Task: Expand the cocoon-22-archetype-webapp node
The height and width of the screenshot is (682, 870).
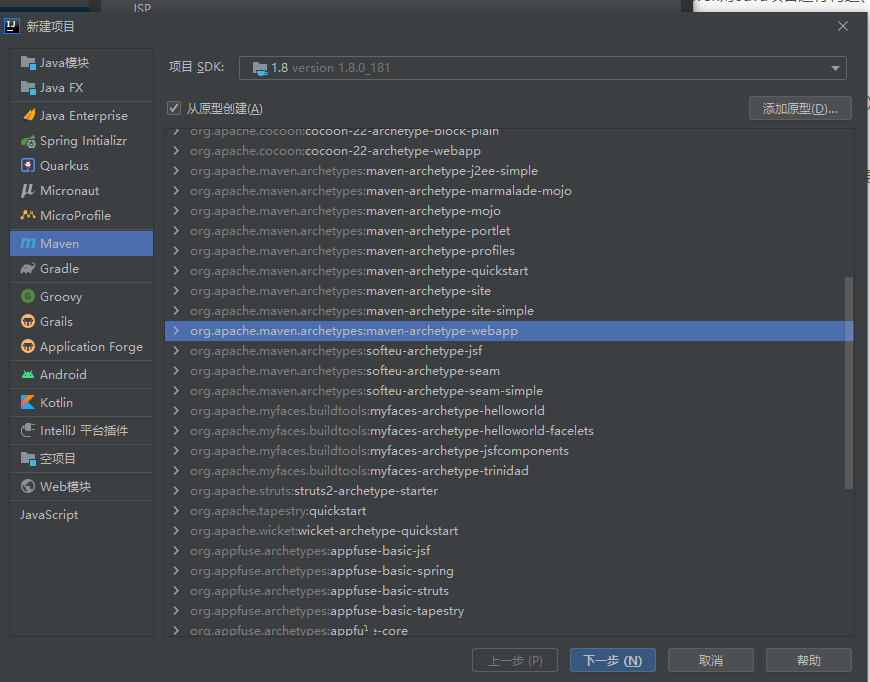Action: coord(176,150)
